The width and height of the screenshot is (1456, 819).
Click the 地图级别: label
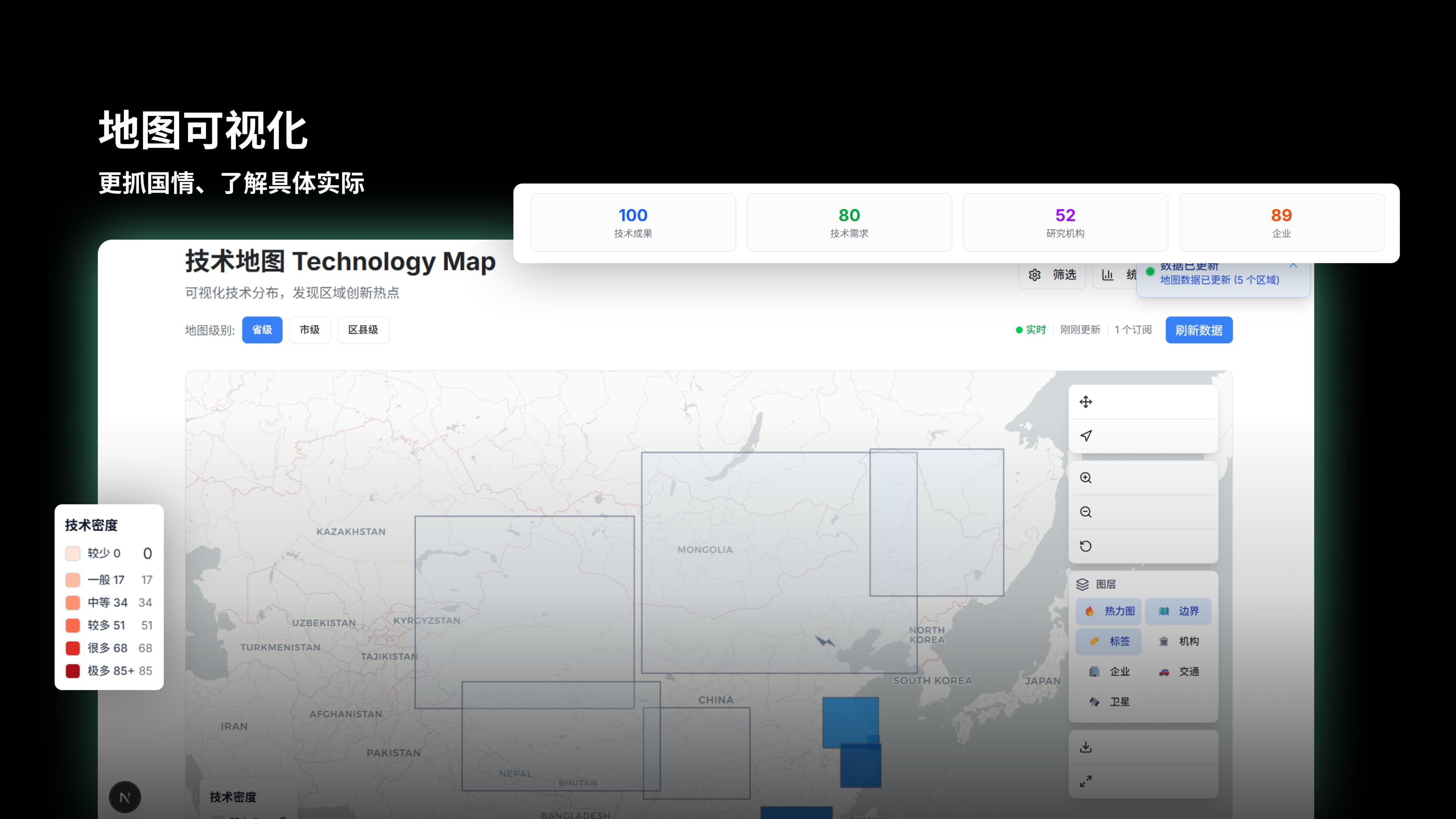[210, 330]
